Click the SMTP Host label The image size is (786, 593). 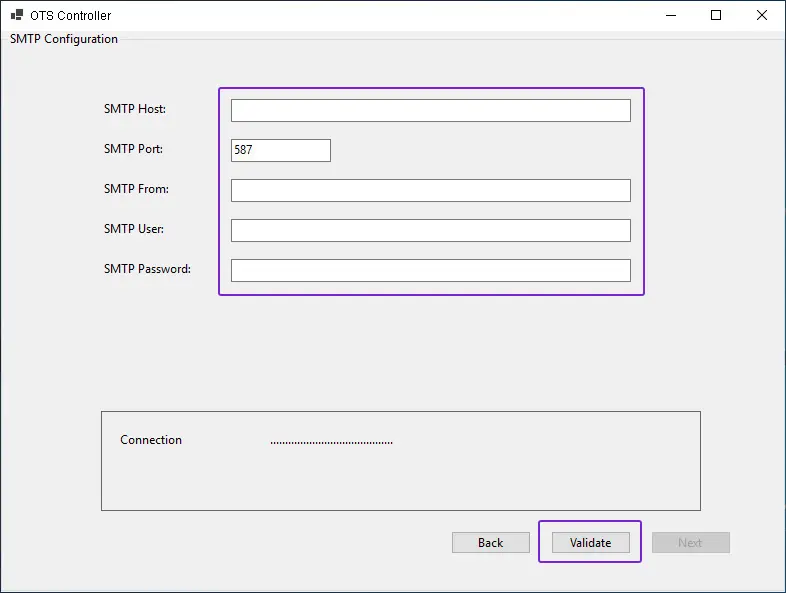click(x=134, y=109)
